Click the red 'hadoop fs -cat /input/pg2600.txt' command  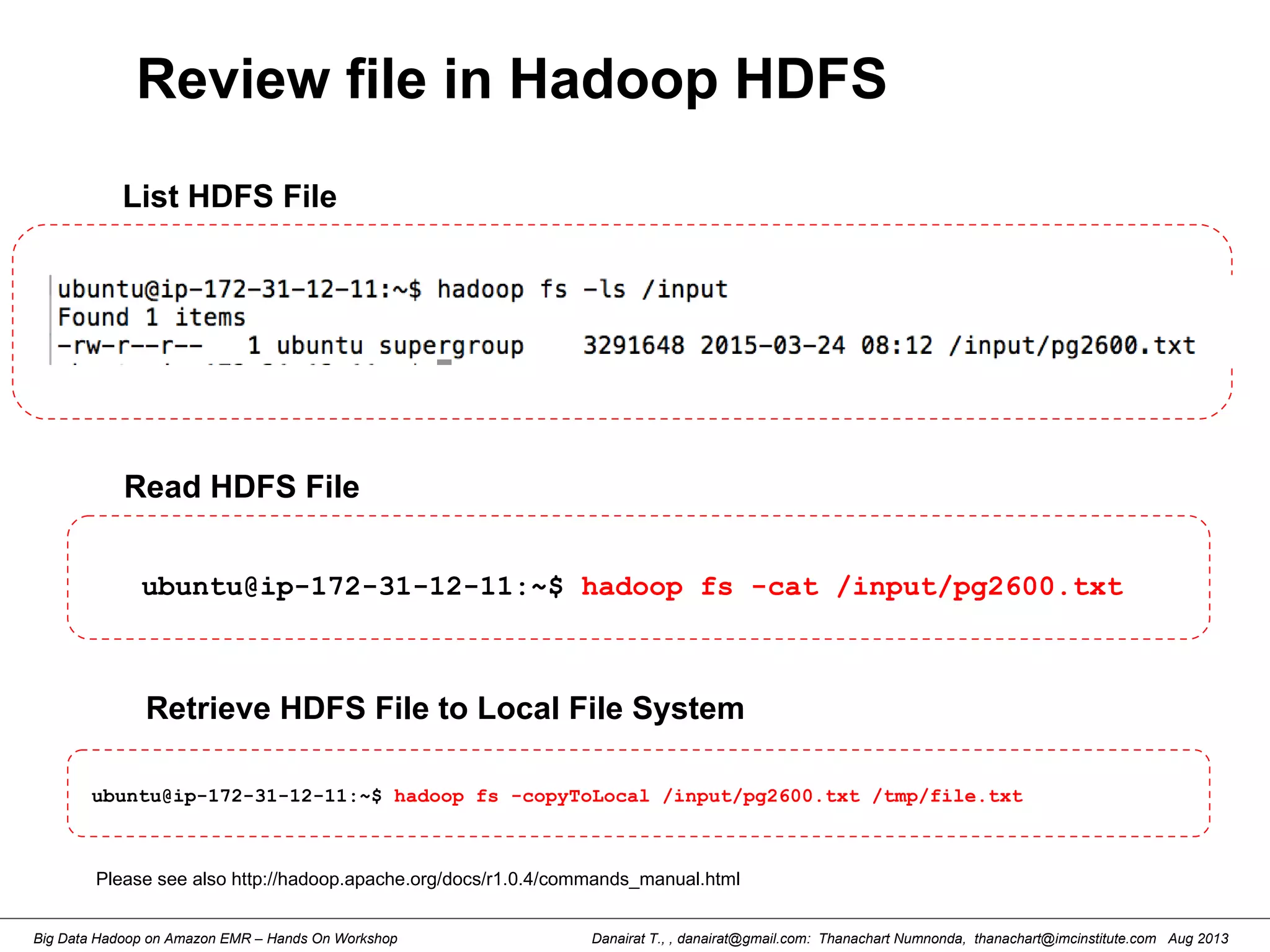pyautogui.click(x=852, y=587)
